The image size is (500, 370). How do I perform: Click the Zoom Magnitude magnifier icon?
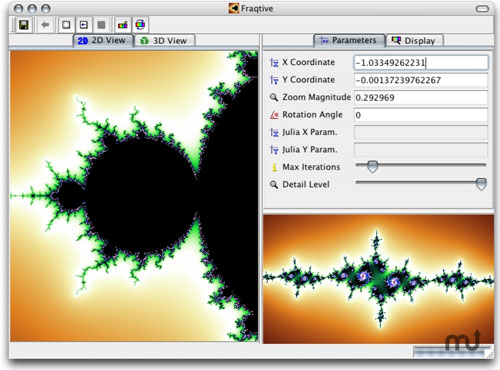point(274,97)
